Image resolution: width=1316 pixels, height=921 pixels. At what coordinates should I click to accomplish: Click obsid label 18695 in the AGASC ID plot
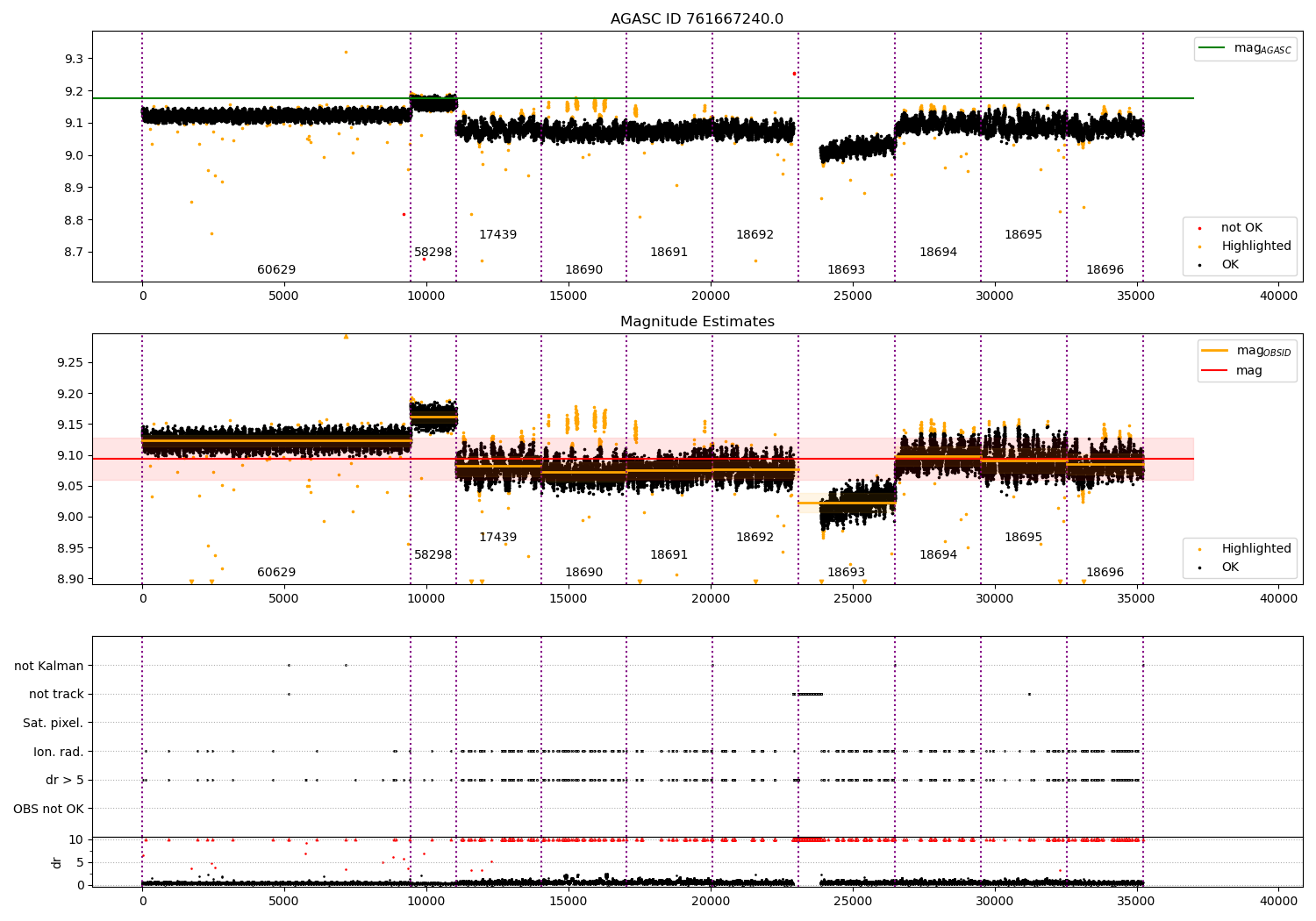coord(1023,235)
